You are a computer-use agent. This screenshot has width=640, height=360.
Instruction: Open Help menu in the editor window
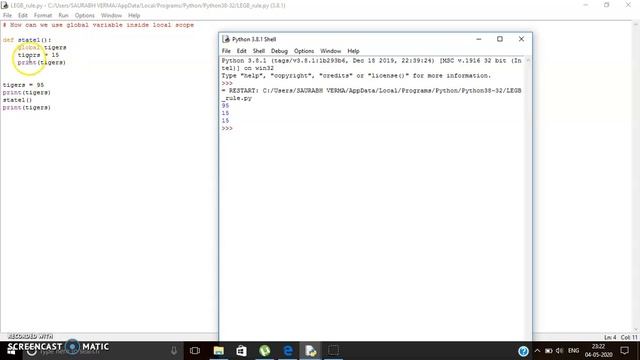(134, 16)
